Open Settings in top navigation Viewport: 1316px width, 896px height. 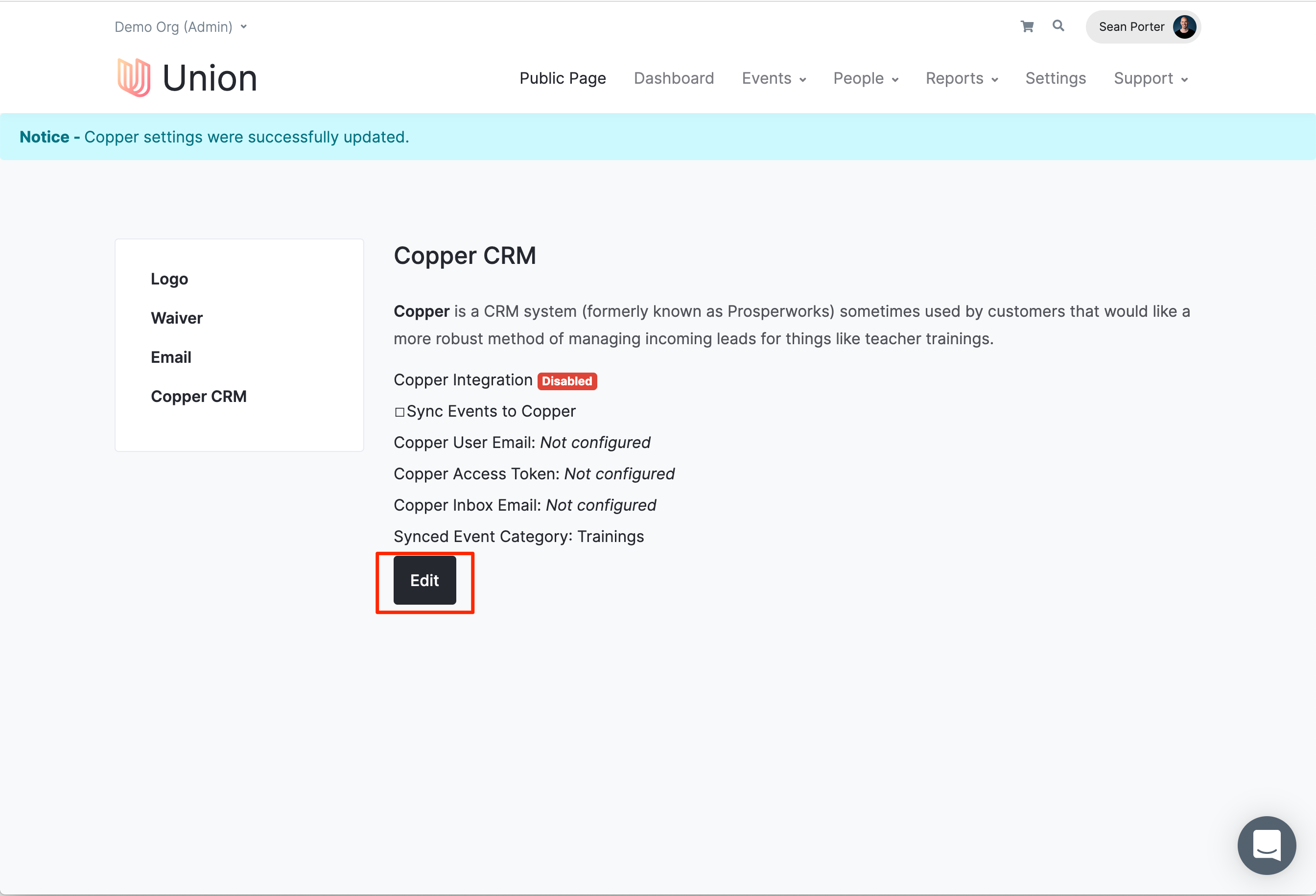[1056, 78]
